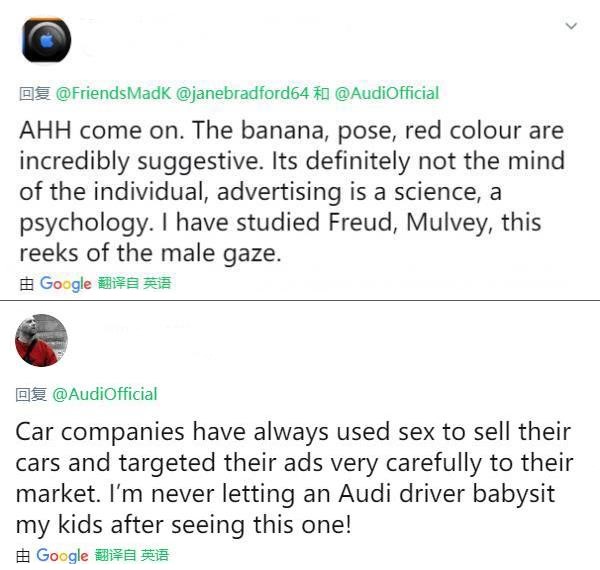Click the Apple logo profile avatar

[x=46, y=41]
